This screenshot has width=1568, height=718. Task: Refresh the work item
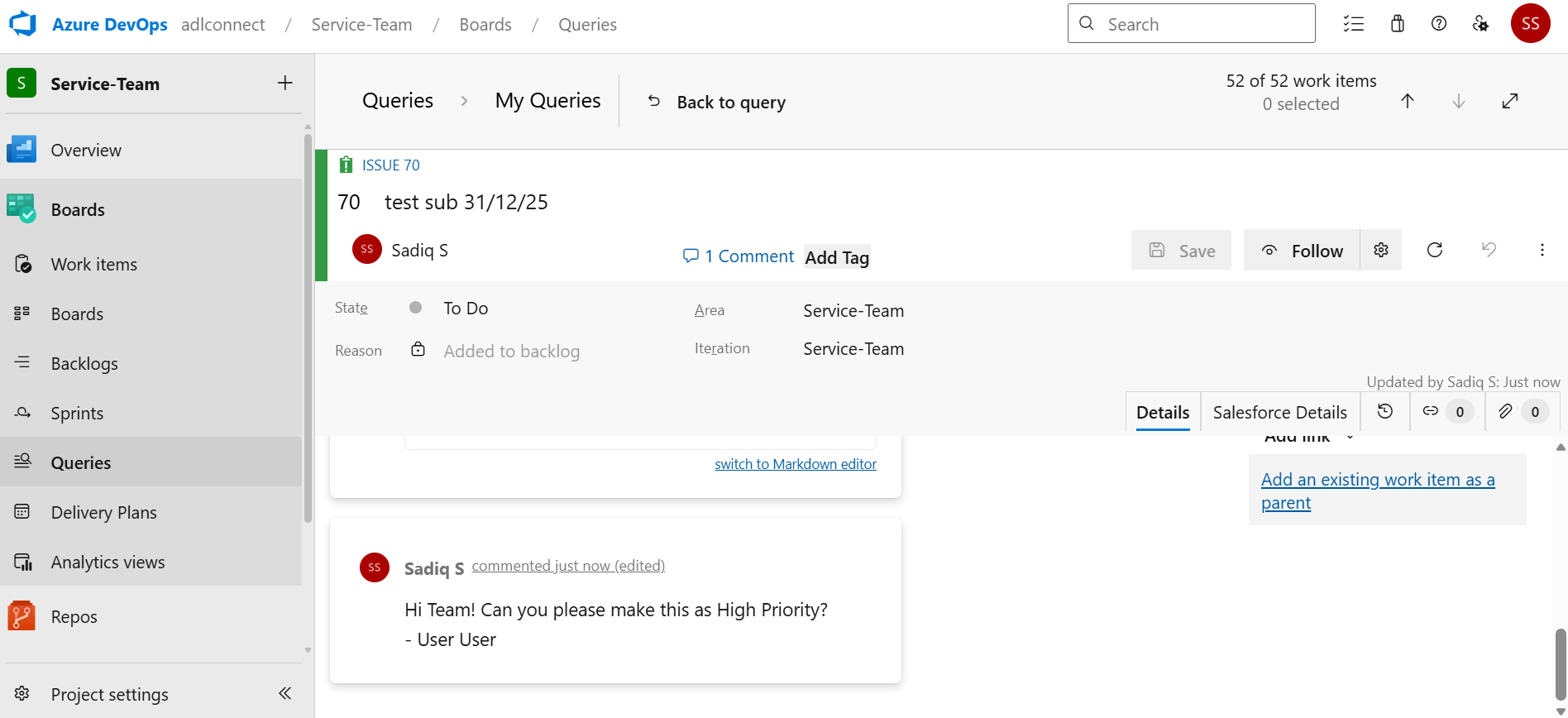(1435, 250)
